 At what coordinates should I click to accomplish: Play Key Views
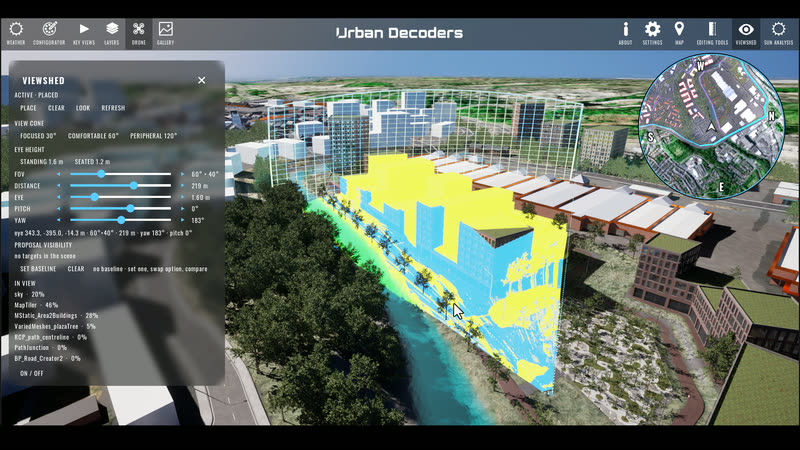84,34
